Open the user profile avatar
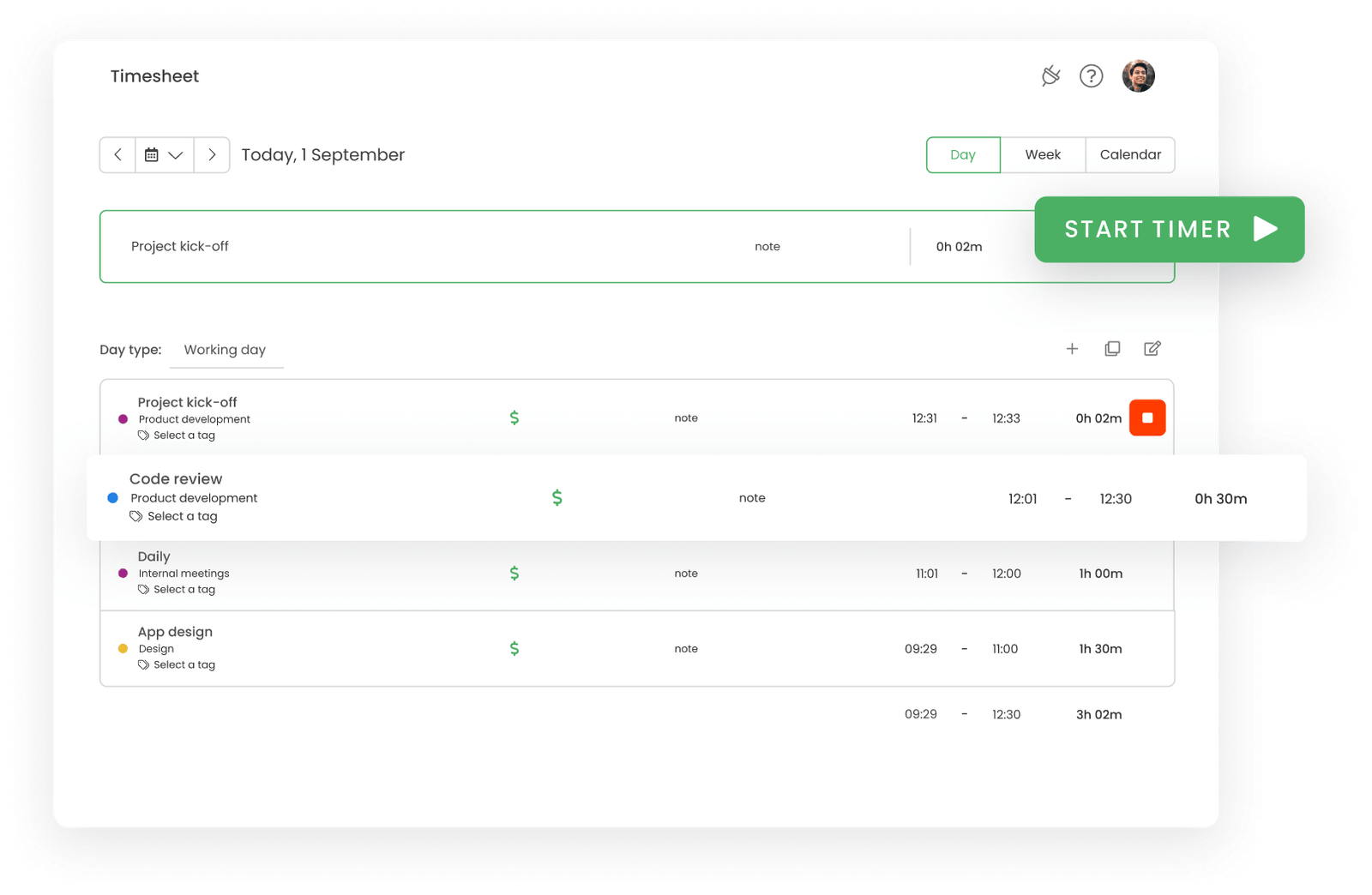The height and width of the screenshot is (895, 1372). (x=1138, y=76)
